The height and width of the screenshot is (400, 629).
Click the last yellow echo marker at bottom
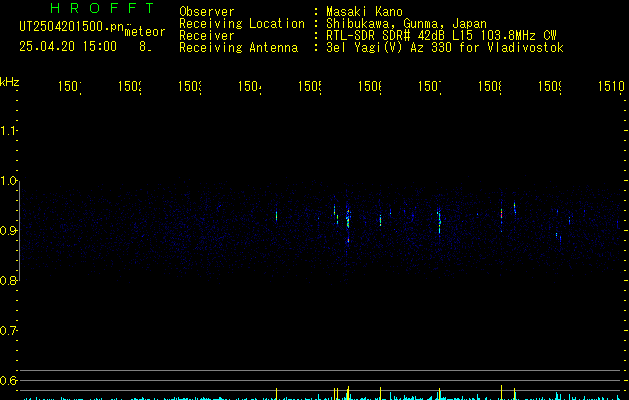click(x=514, y=394)
